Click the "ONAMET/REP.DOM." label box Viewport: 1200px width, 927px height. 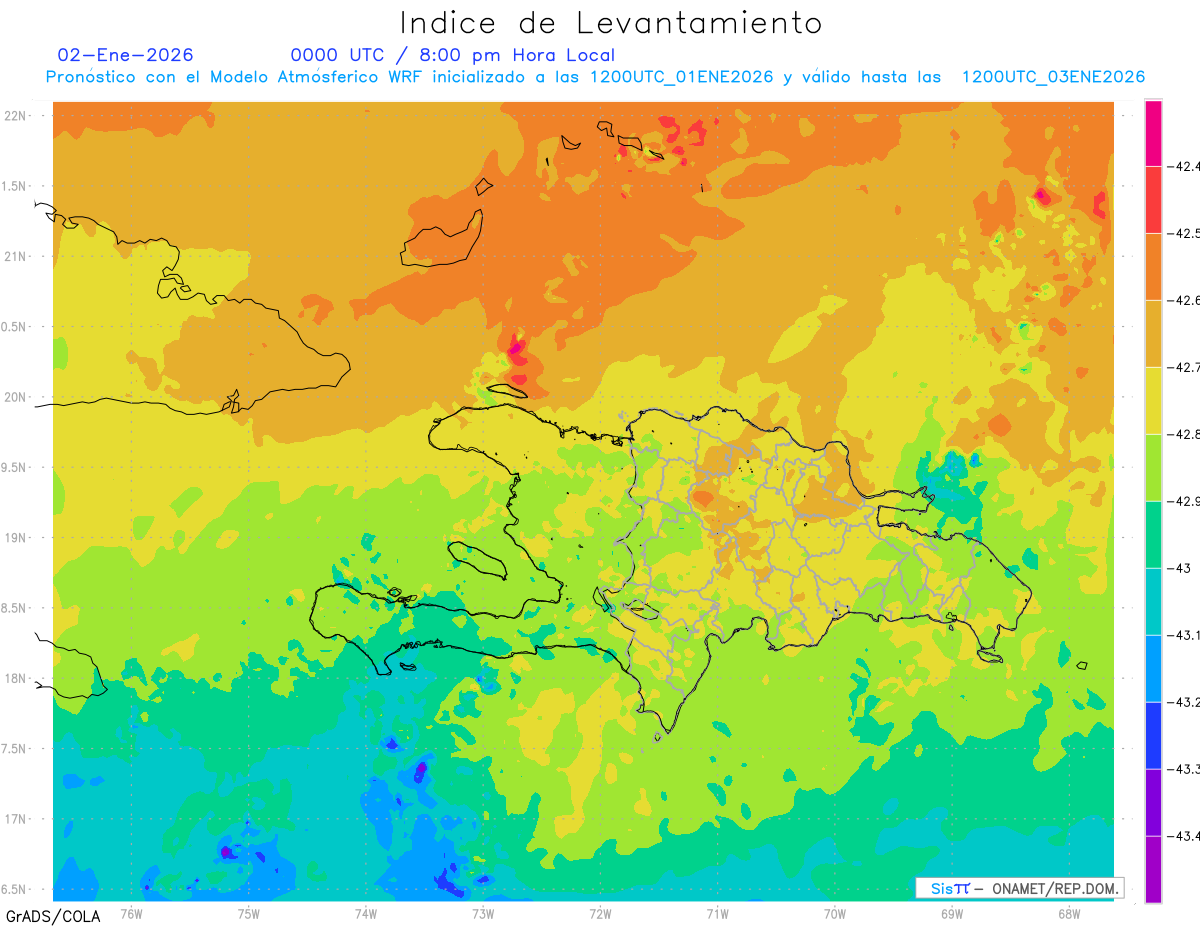1019,888
